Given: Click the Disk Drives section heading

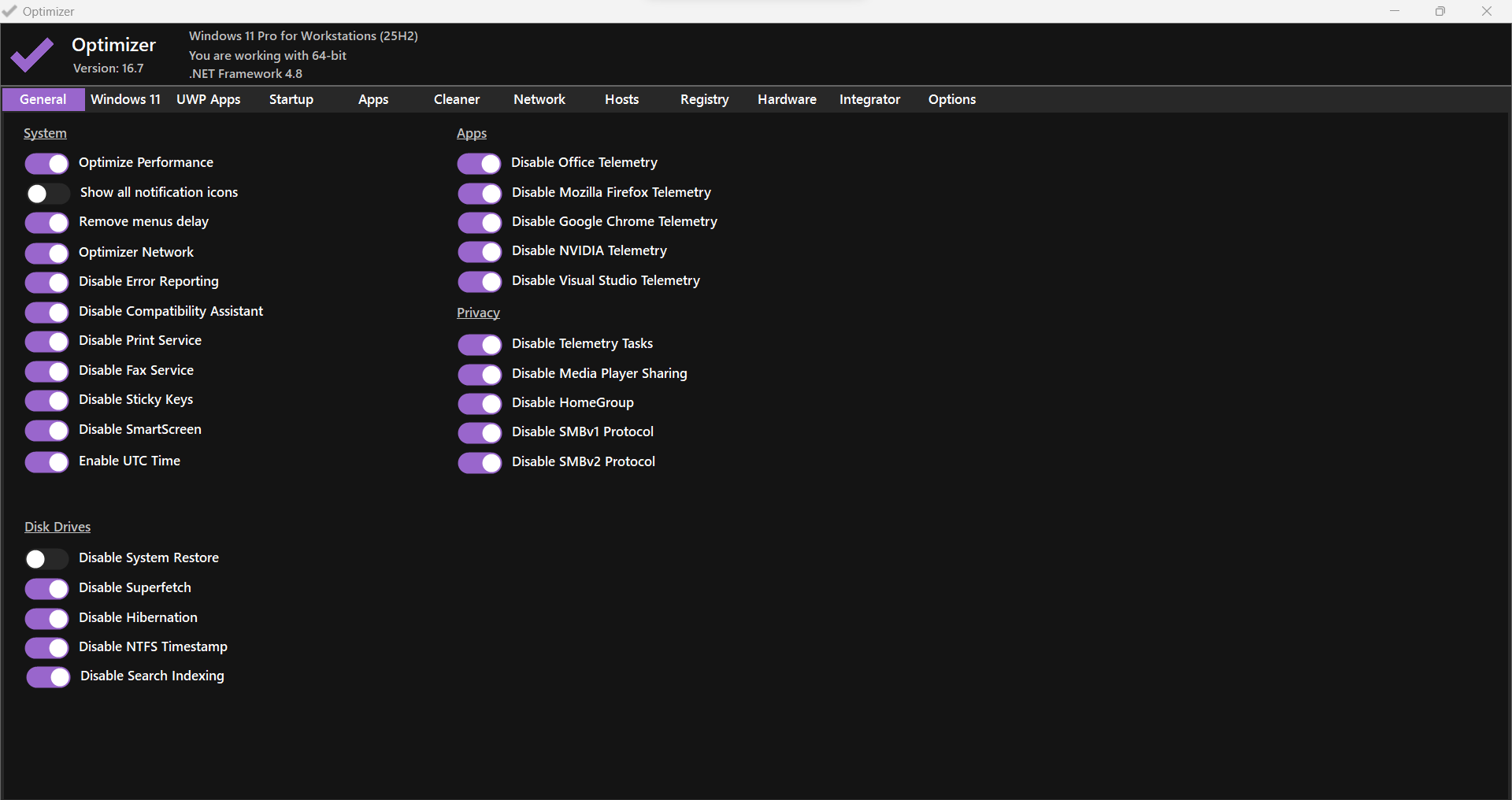Looking at the screenshot, I should (x=57, y=527).
